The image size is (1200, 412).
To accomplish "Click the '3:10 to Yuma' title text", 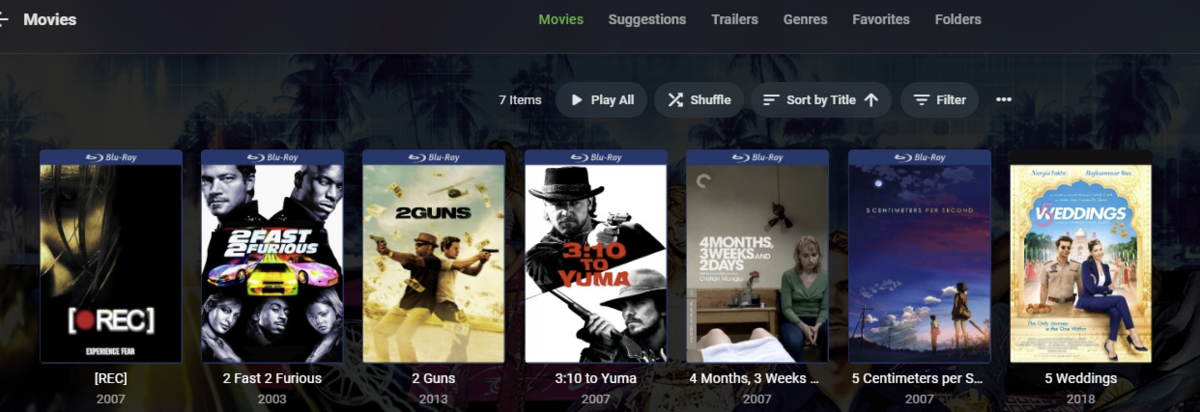I will [596, 379].
